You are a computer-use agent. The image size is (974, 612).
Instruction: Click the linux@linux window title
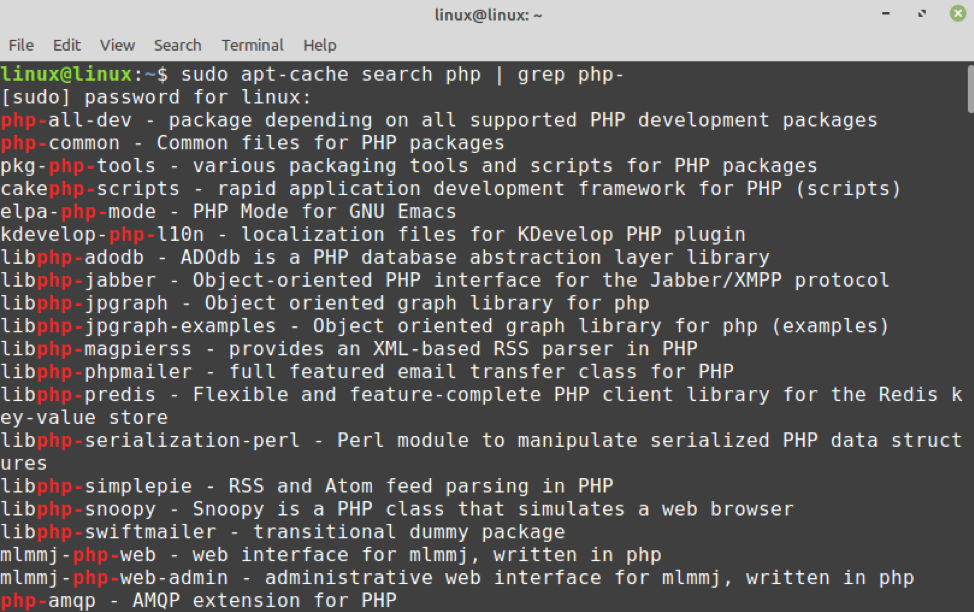point(487,14)
